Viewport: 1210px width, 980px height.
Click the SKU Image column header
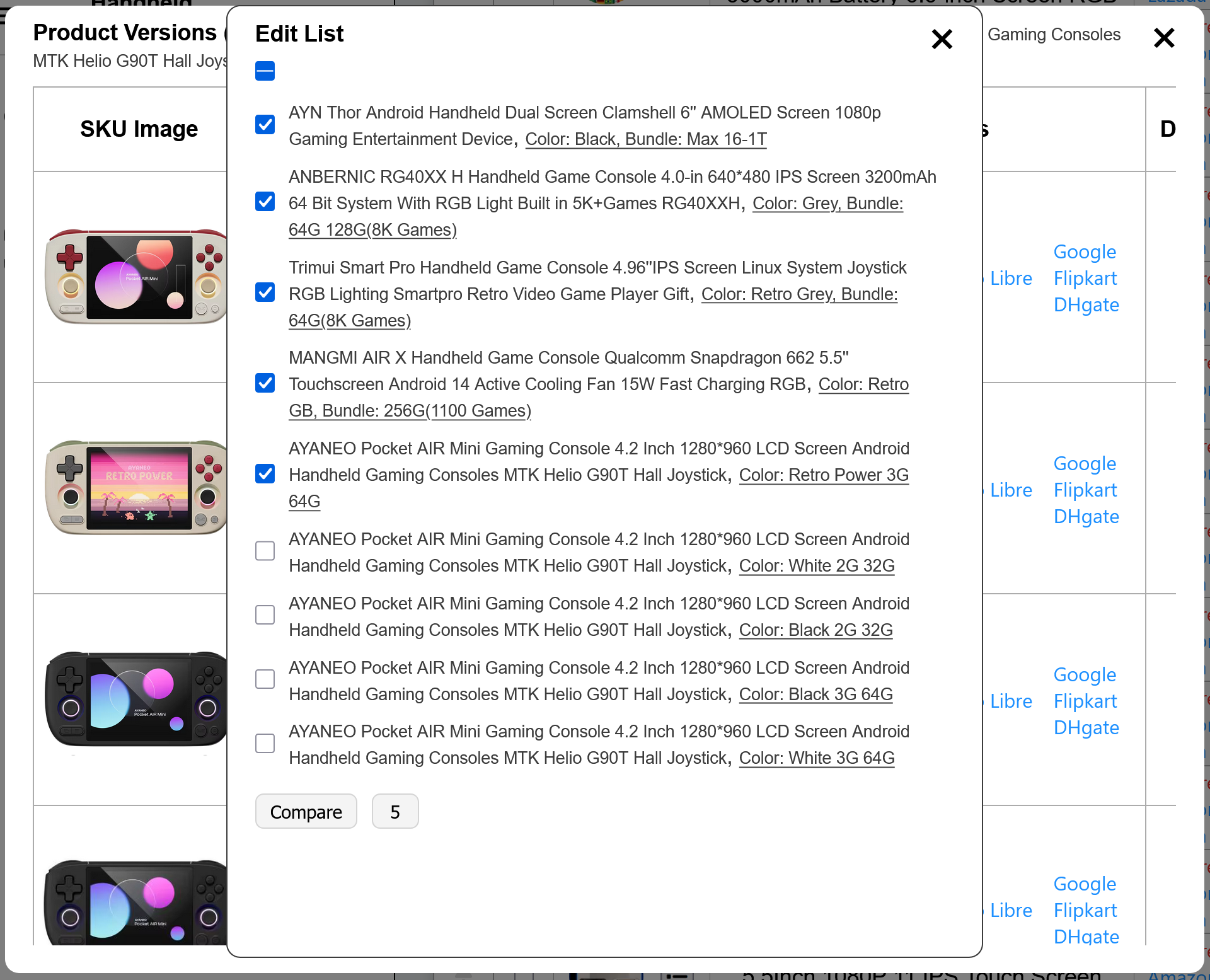tap(139, 129)
